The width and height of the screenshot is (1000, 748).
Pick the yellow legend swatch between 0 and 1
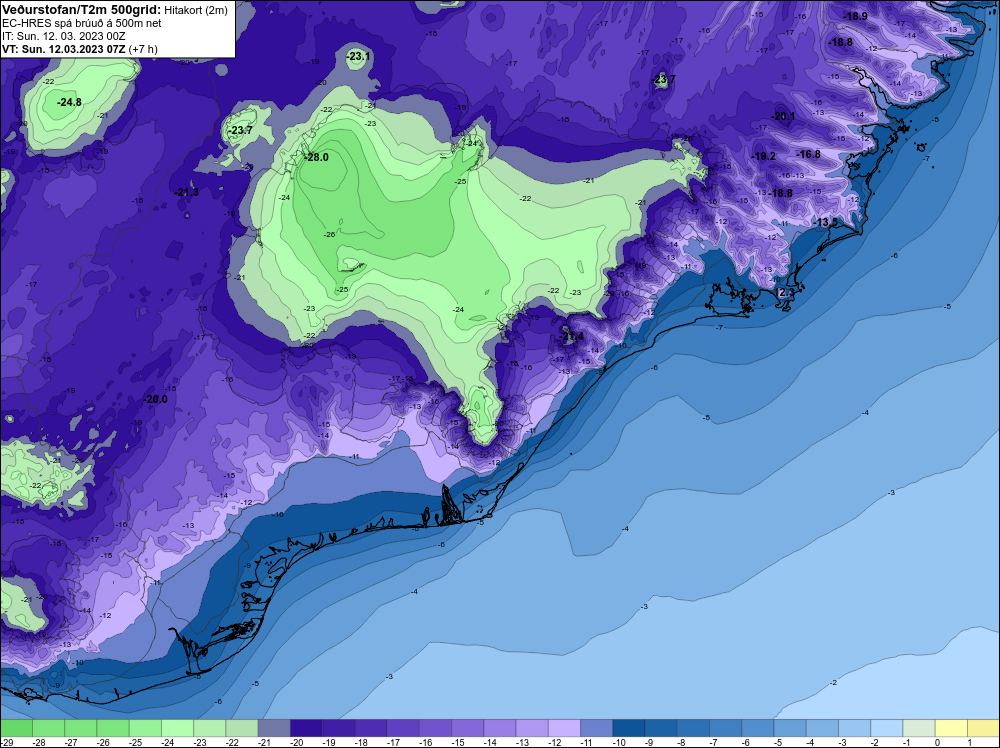pyautogui.click(x=951, y=728)
